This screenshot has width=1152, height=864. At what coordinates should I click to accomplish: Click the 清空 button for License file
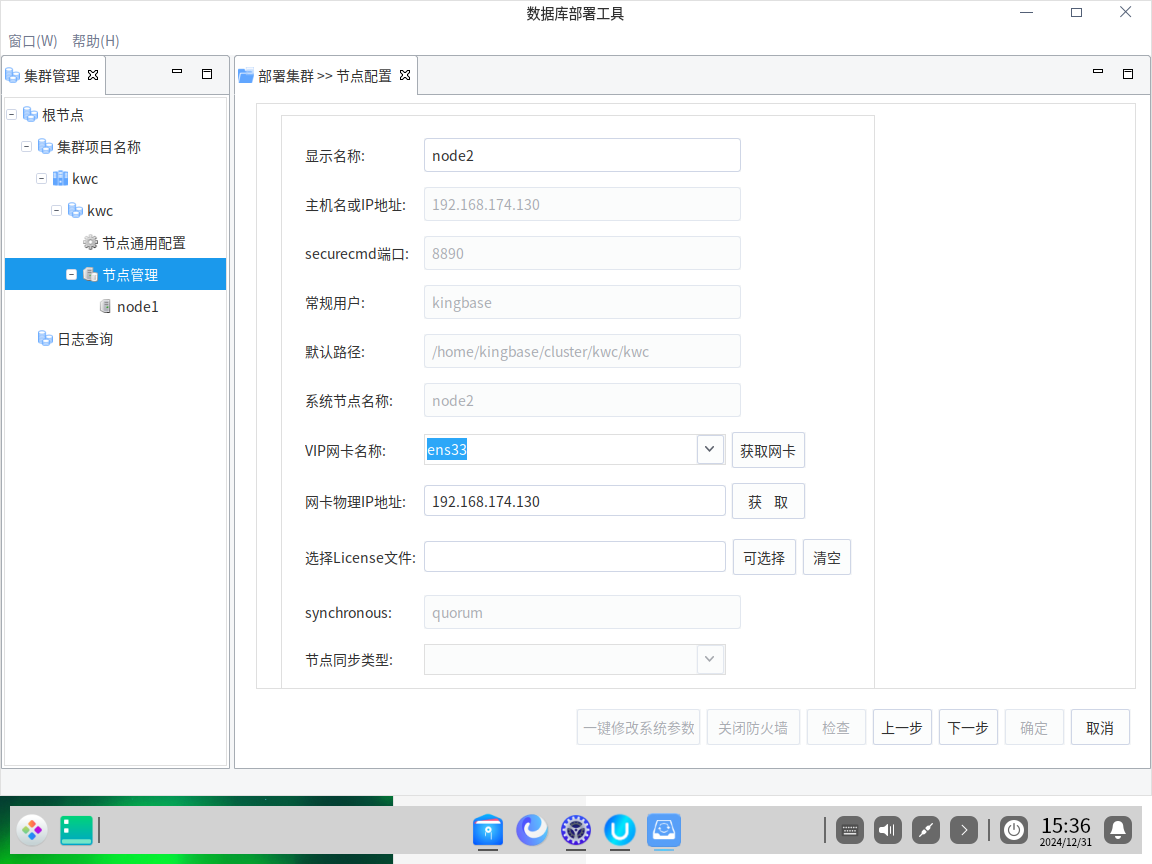pos(826,558)
